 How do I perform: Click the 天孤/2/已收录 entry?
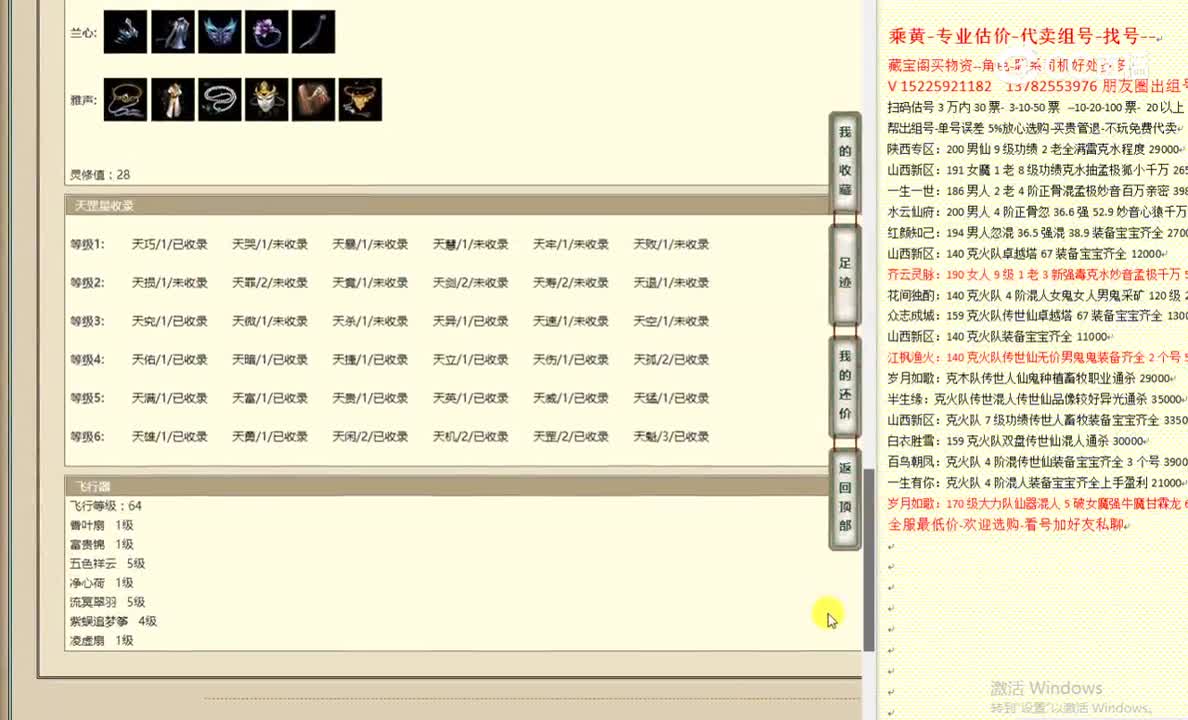coord(671,359)
